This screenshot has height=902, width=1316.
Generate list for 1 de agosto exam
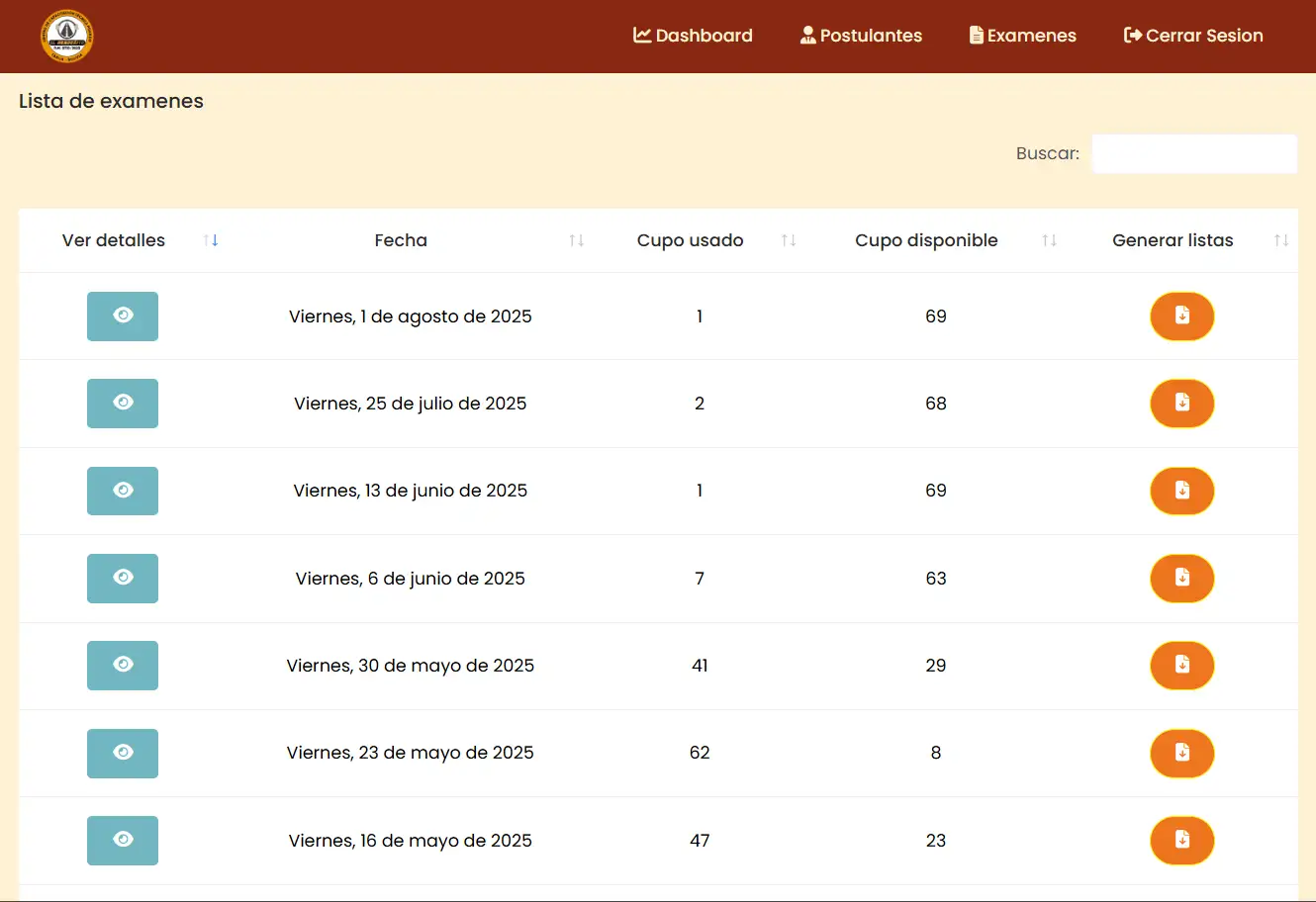pos(1182,316)
